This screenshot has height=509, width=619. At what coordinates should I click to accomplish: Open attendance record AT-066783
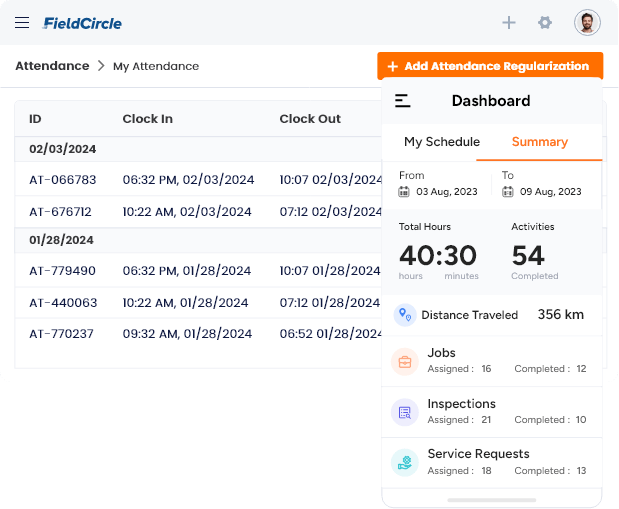tap(62, 180)
